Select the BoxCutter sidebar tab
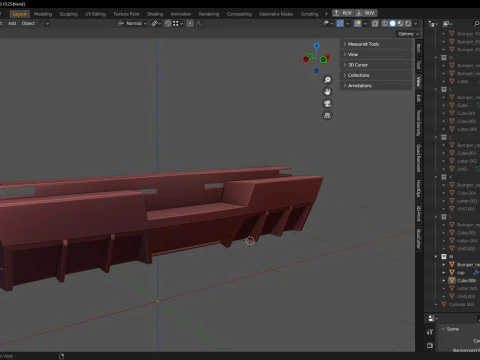The width and height of the screenshot is (480, 360). point(419,239)
